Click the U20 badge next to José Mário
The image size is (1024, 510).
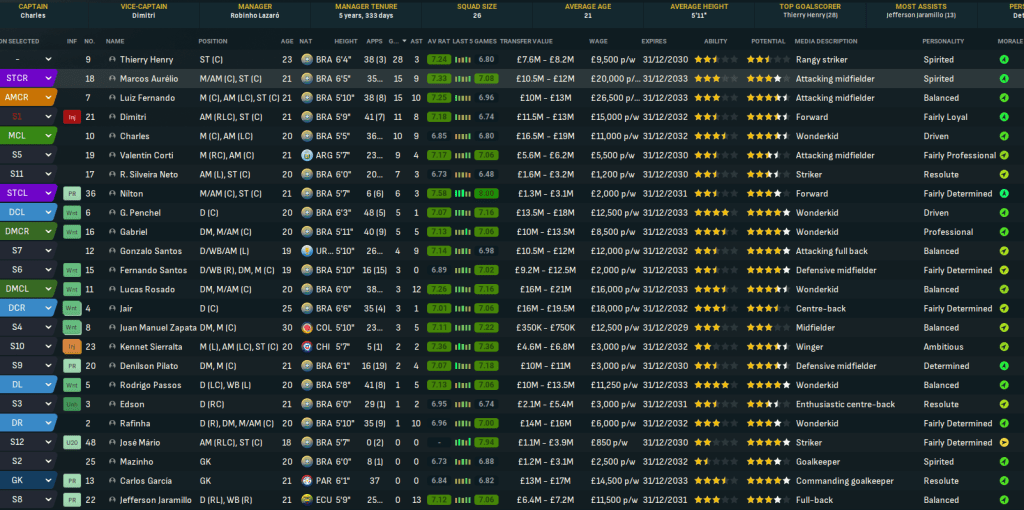[x=71, y=442]
